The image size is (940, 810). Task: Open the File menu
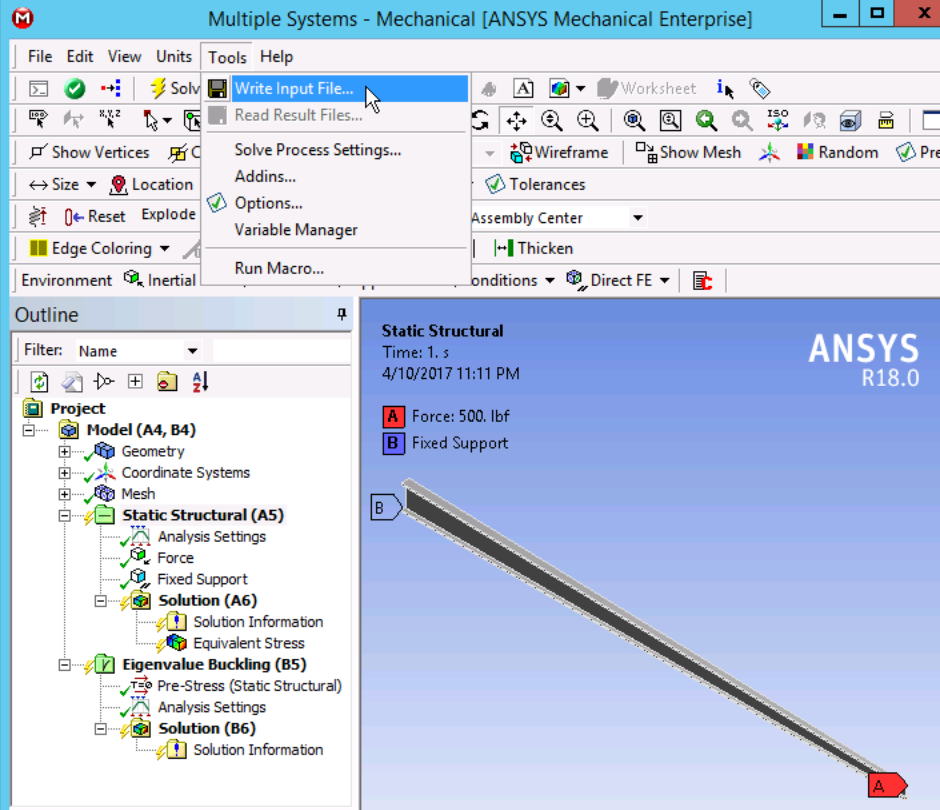click(x=40, y=56)
